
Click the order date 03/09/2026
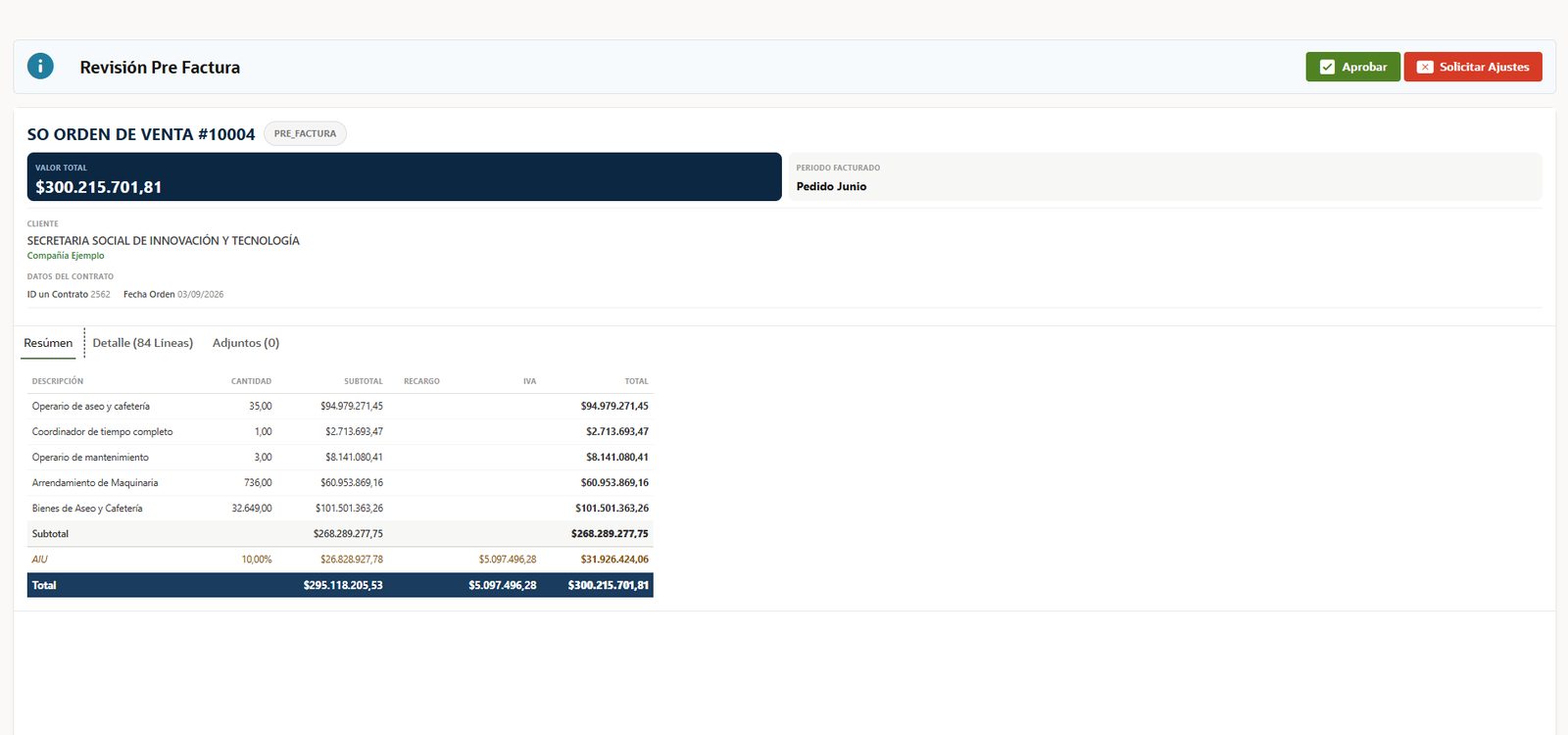coord(200,294)
